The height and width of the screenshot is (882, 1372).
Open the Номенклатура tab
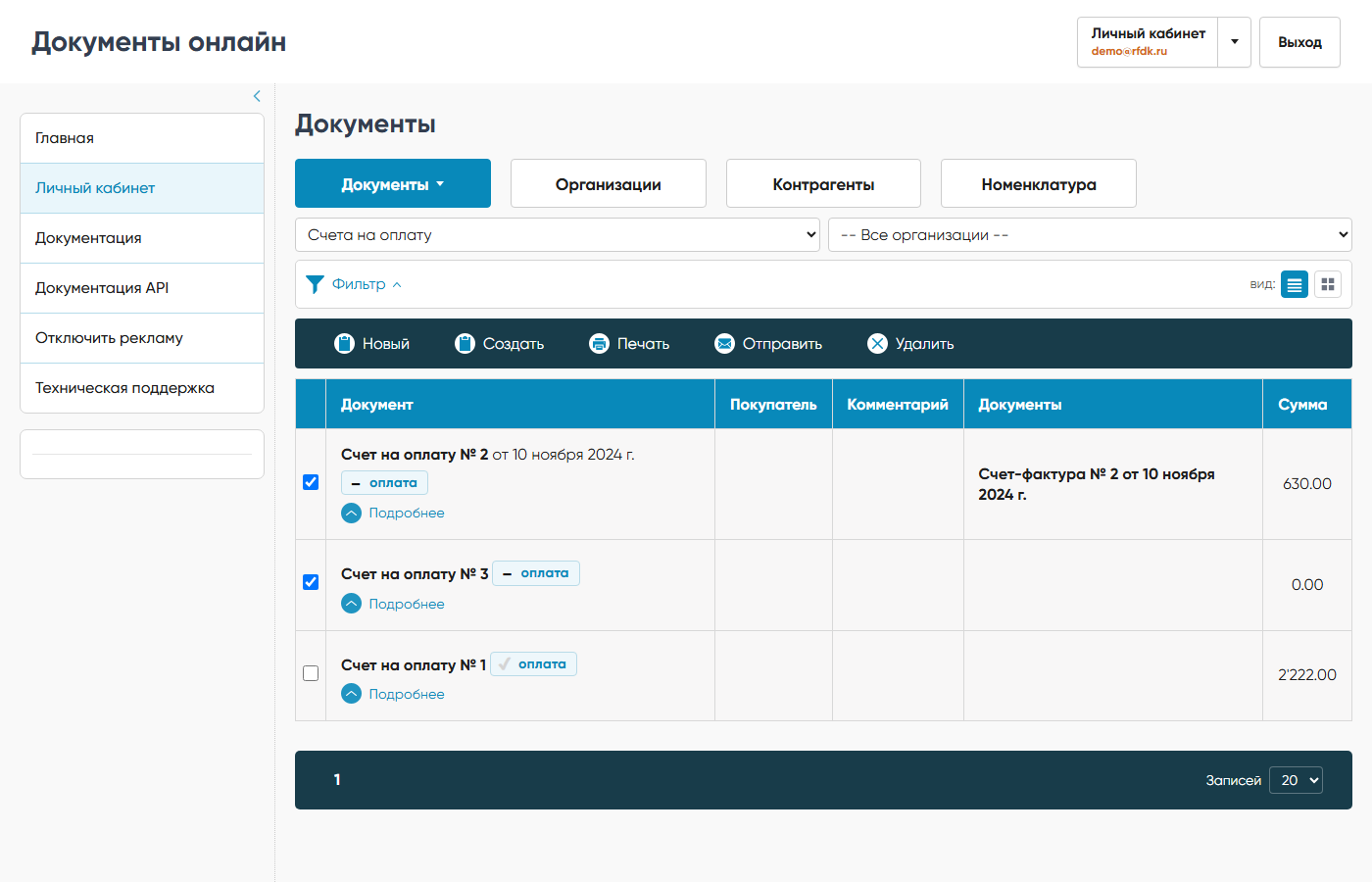(x=1039, y=183)
